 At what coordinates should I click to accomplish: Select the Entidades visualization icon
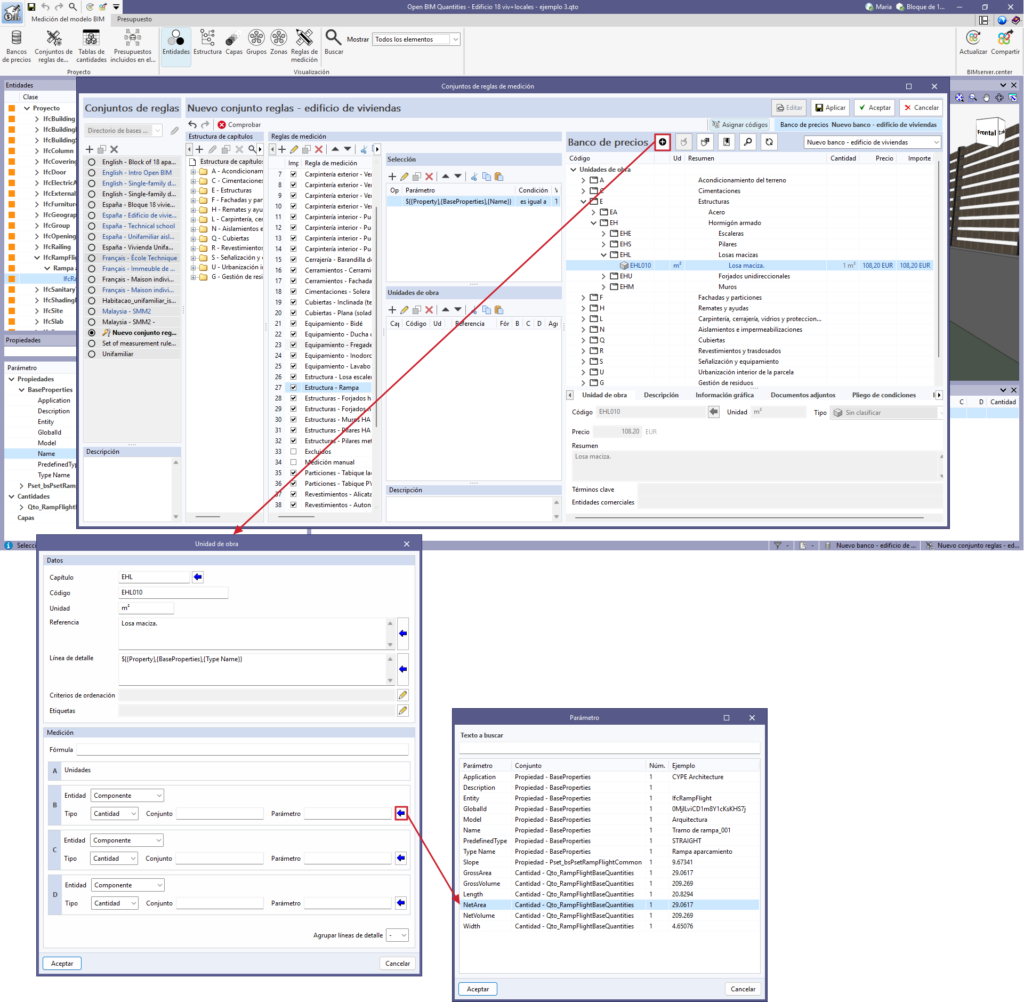(176, 43)
